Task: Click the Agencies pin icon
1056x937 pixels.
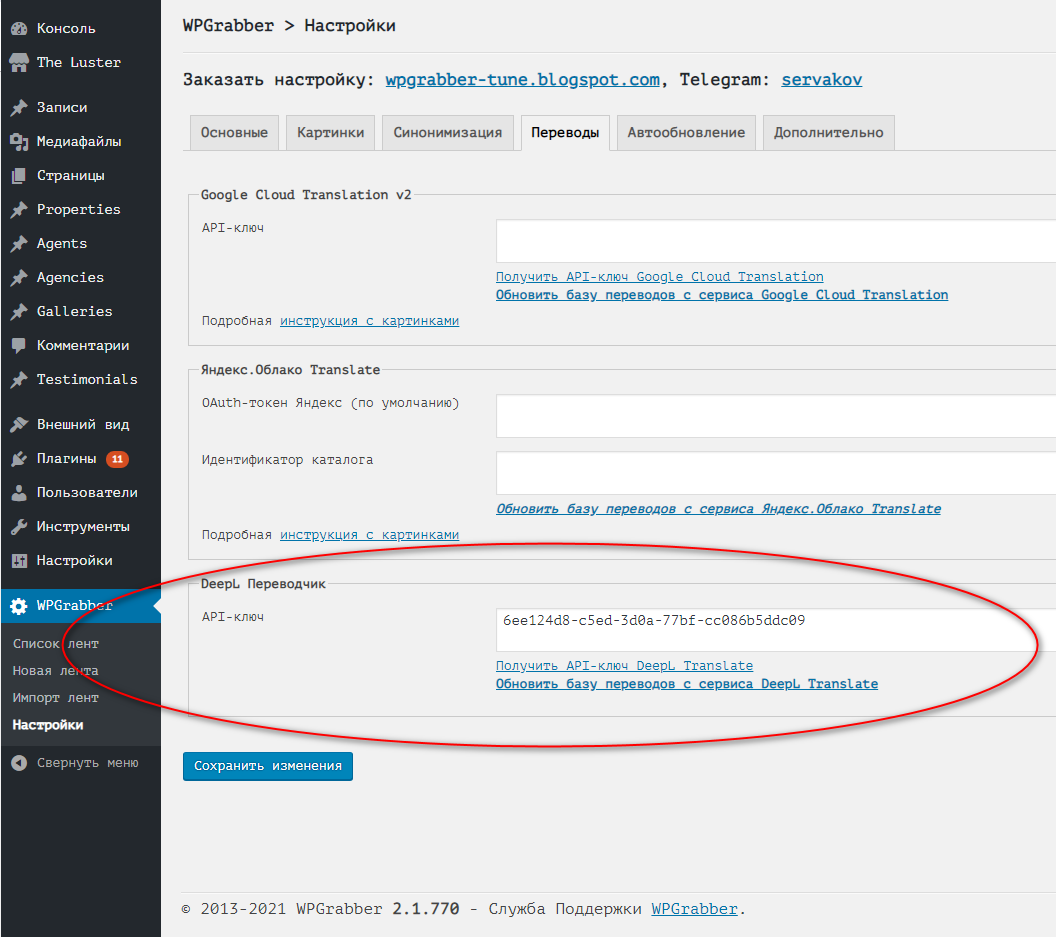Action: coord(19,278)
